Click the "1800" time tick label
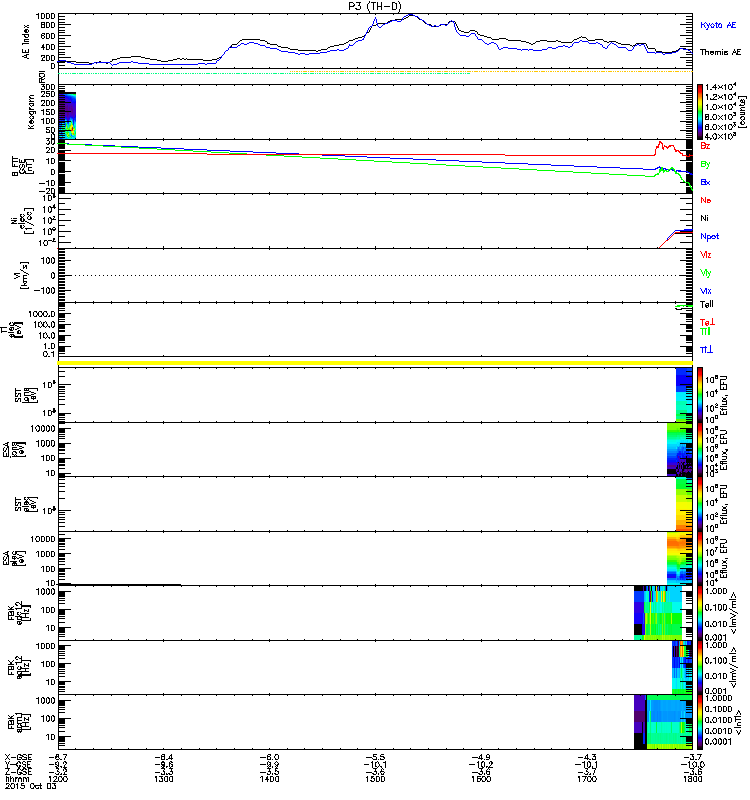This screenshot has height=800, width=750. [x=692, y=779]
